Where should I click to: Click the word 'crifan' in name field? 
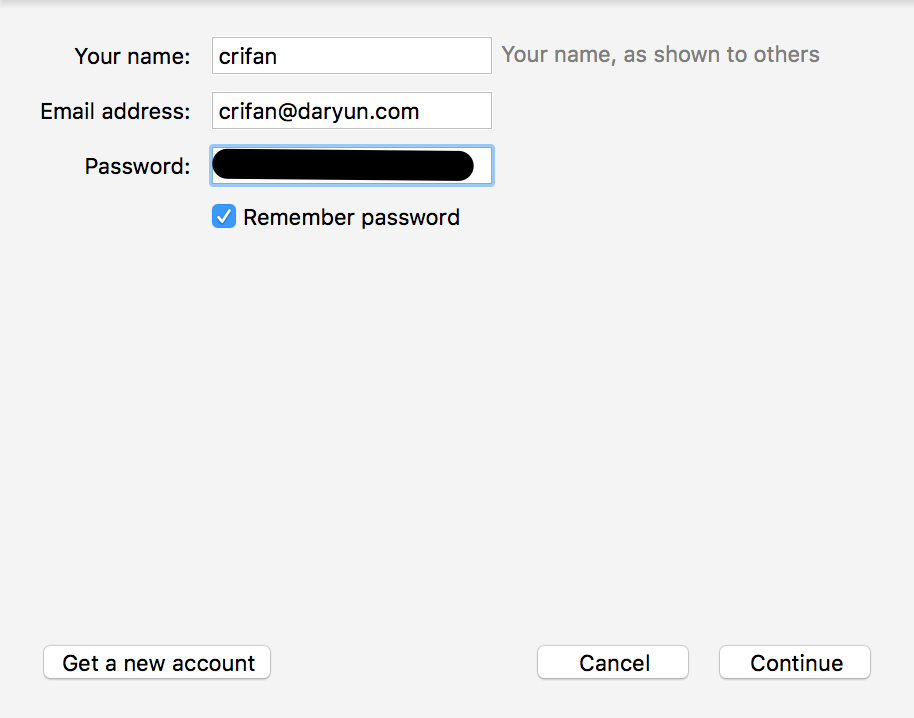[248, 57]
